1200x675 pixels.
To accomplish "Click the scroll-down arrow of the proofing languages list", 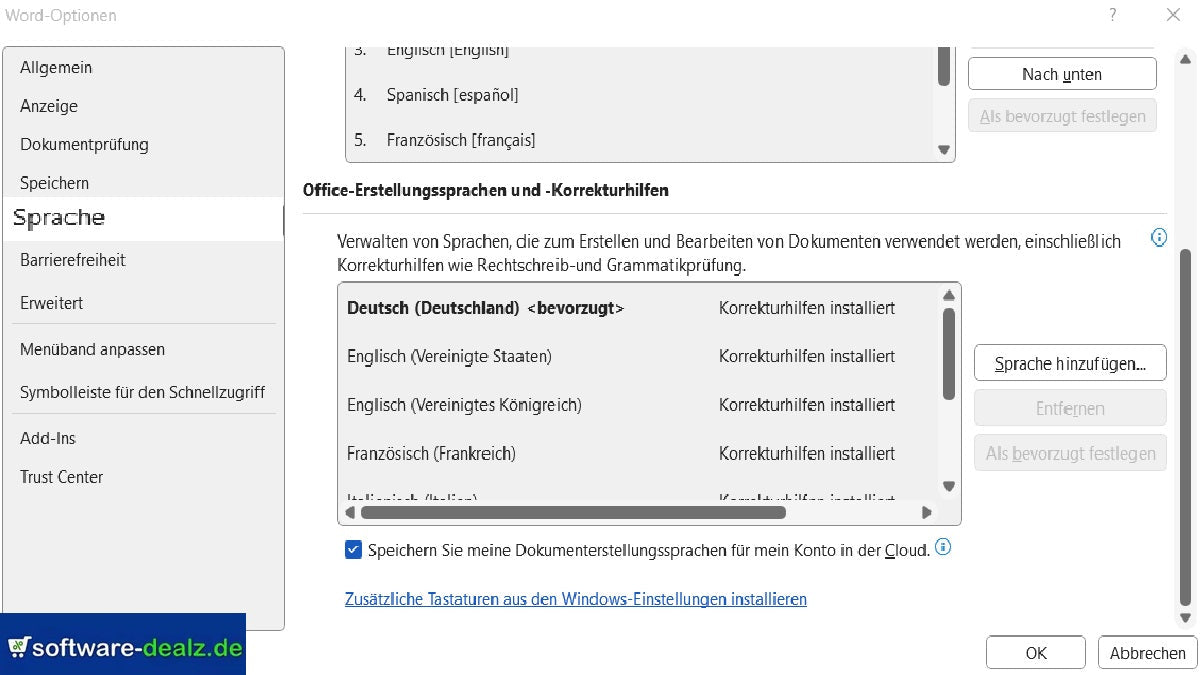I will (x=948, y=486).
